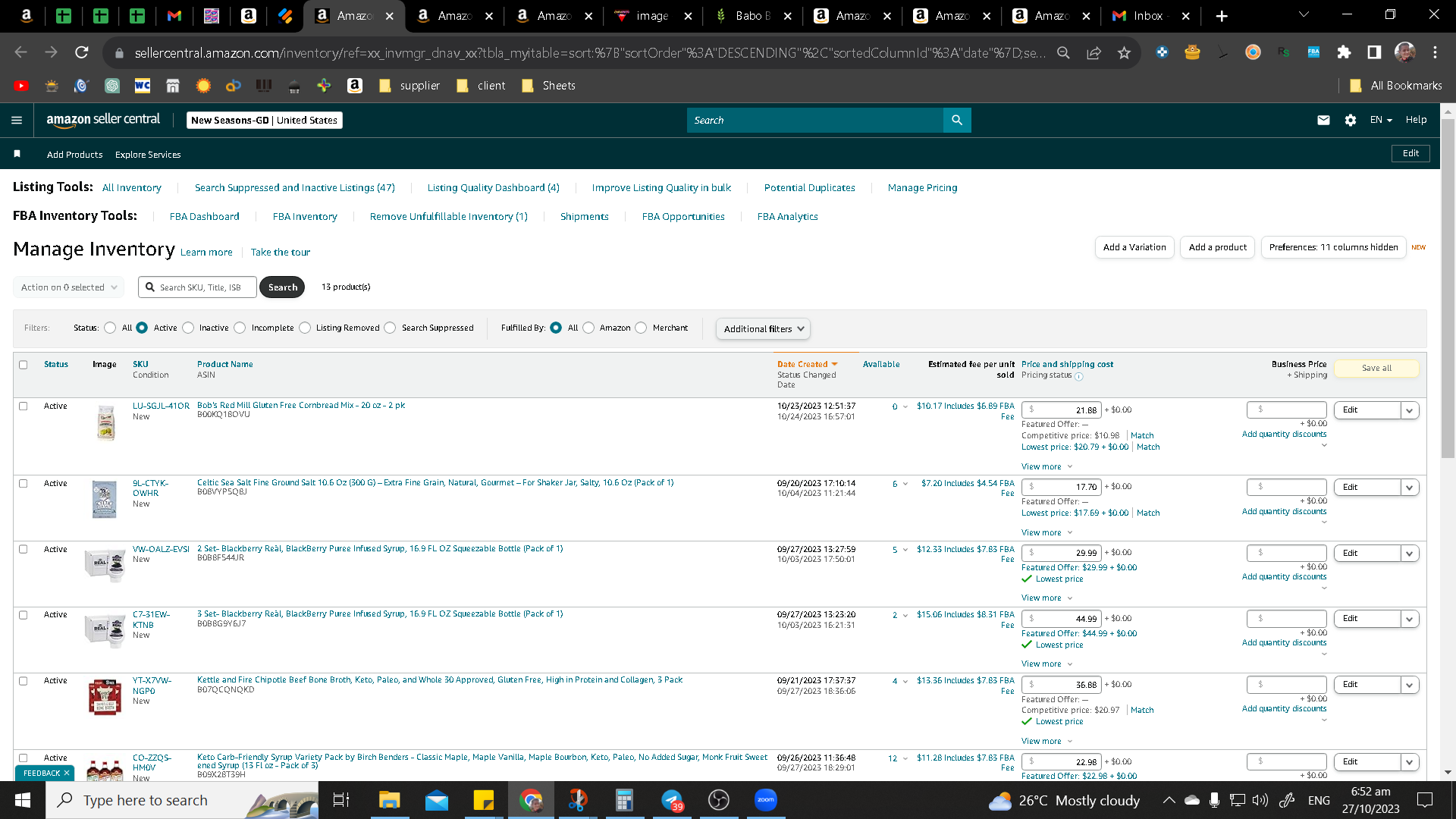Click the share page icon in address bar

tap(1094, 52)
